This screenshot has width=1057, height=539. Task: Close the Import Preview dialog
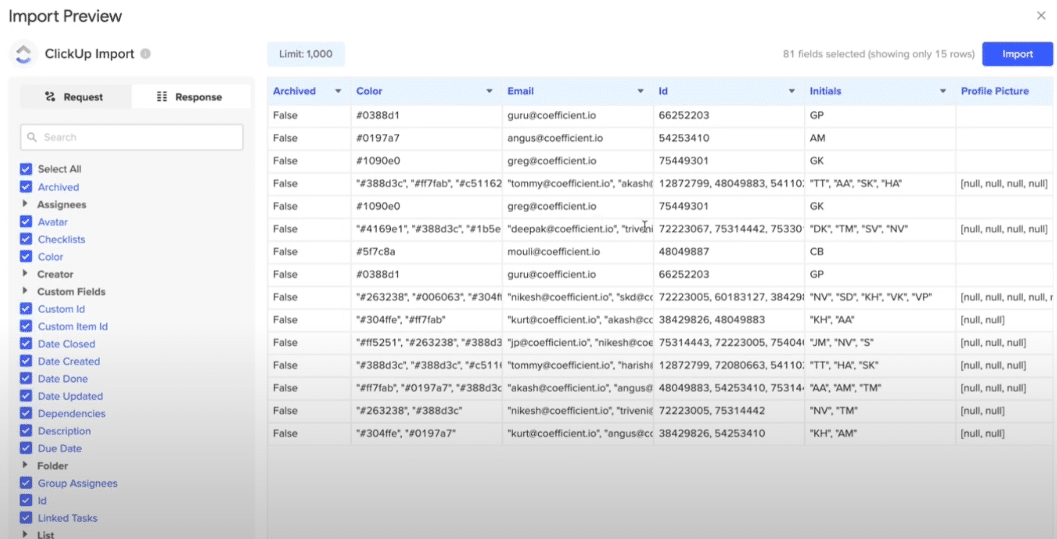tap(1041, 15)
